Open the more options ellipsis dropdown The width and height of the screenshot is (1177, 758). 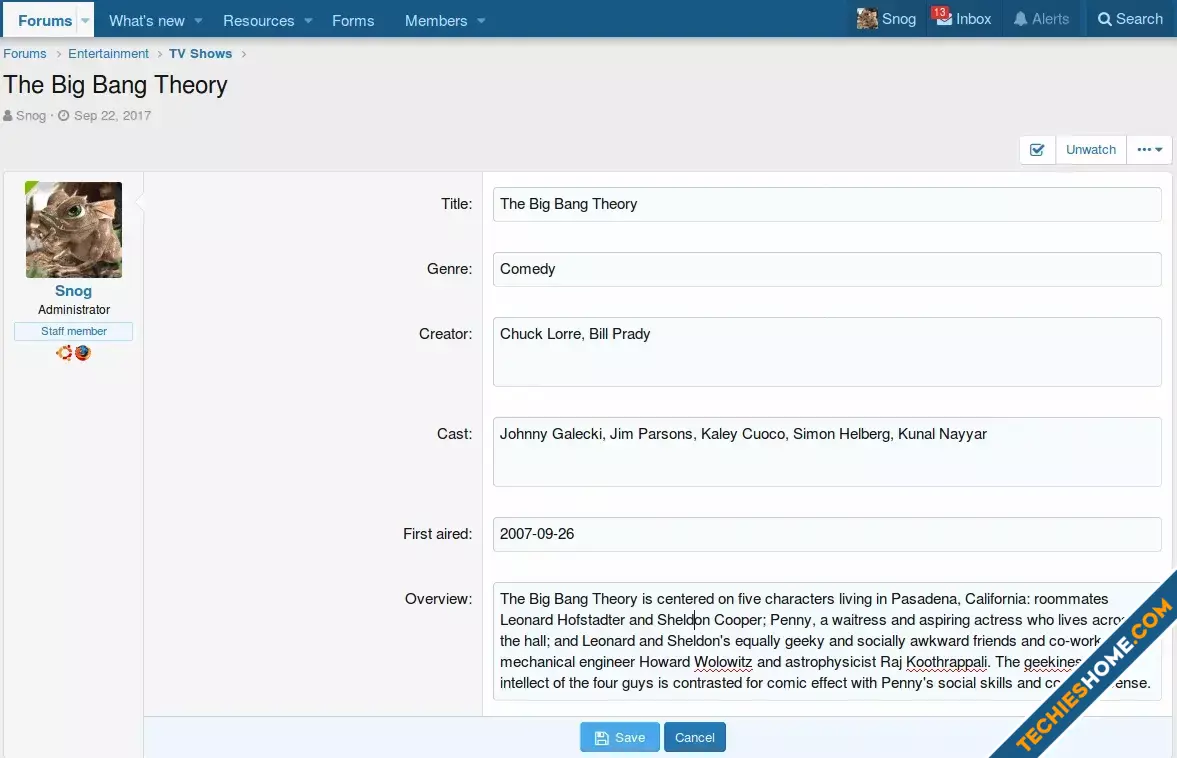coord(1149,149)
